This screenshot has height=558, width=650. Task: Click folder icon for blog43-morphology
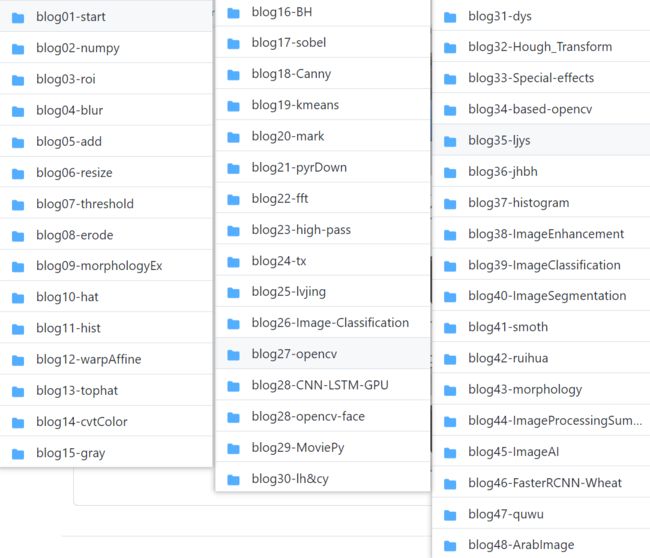(450, 390)
